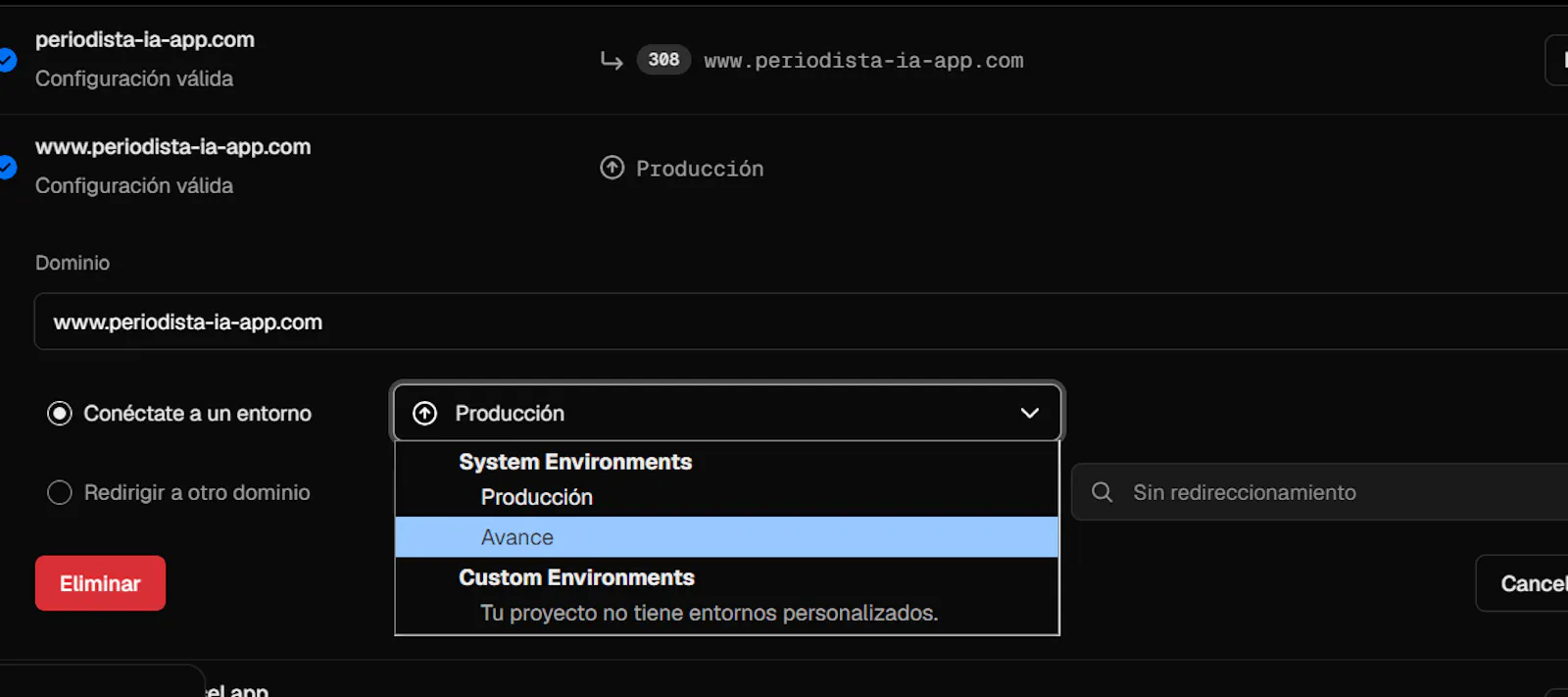
Task: Click Configuración válida under periodista-ia-app.com
Action: 134,78
